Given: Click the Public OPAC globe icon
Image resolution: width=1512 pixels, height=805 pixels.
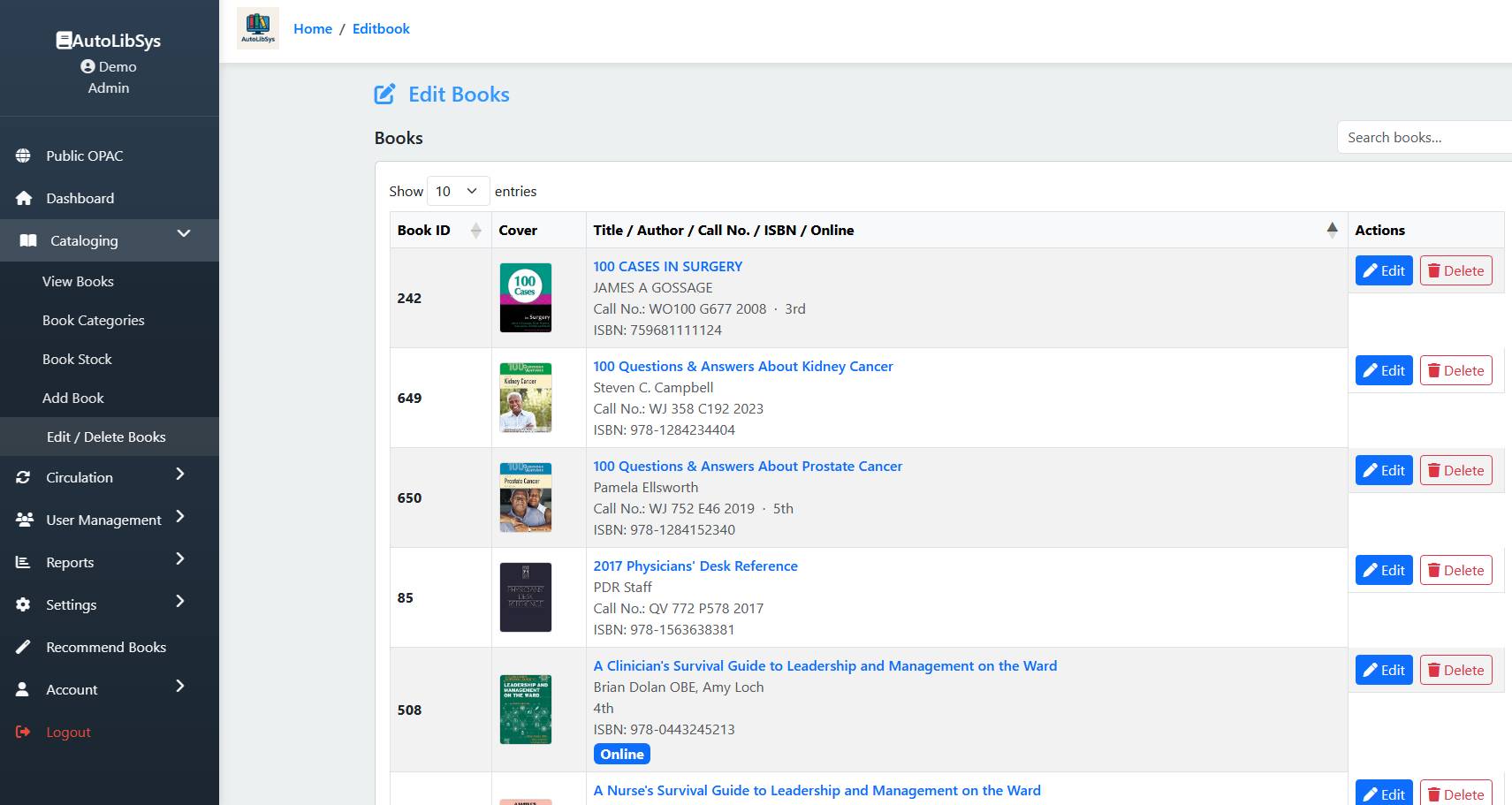Looking at the screenshot, I should point(23,156).
